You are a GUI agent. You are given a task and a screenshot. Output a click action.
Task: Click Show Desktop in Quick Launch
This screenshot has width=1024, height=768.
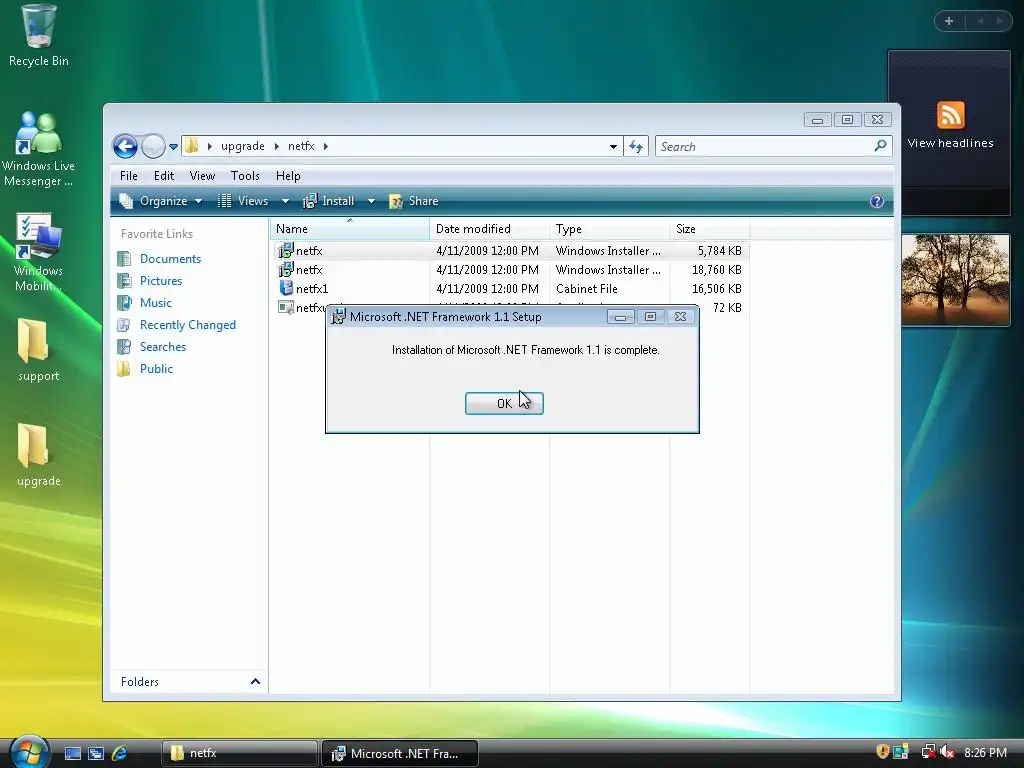tap(72, 754)
